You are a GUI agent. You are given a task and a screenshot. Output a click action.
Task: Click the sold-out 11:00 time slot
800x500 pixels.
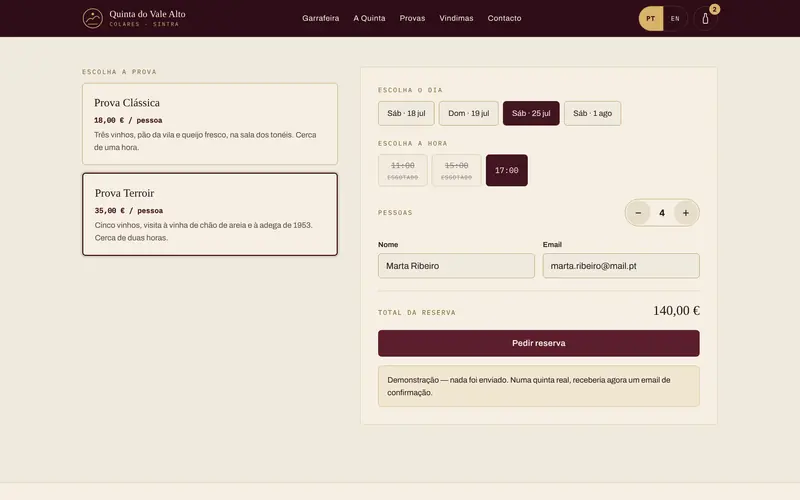(x=403, y=170)
